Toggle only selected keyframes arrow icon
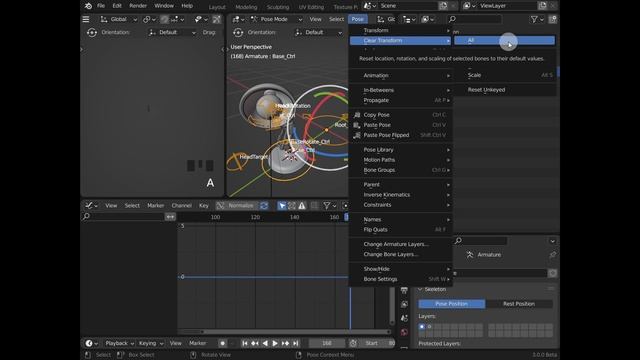The image size is (640, 360). click(x=282, y=206)
